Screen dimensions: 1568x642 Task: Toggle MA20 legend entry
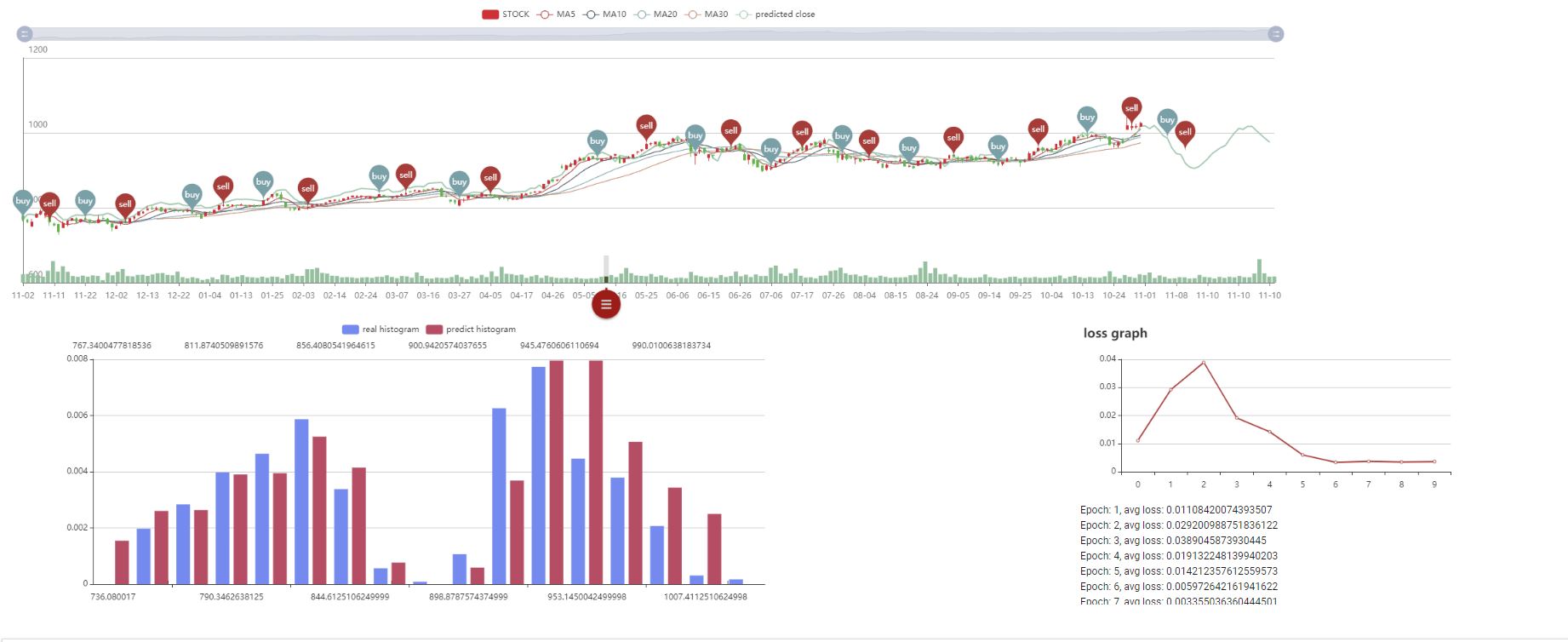[655, 14]
